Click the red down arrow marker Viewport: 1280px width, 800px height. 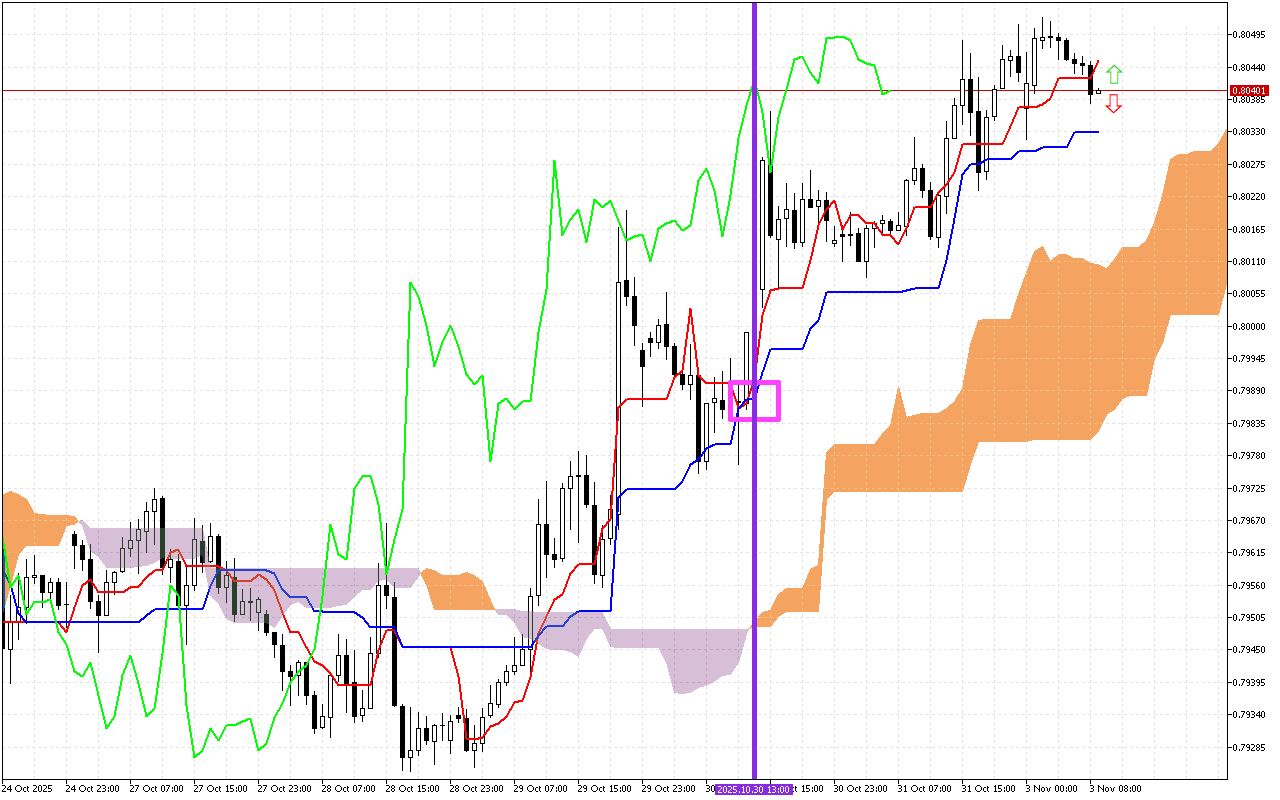[x=1114, y=104]
